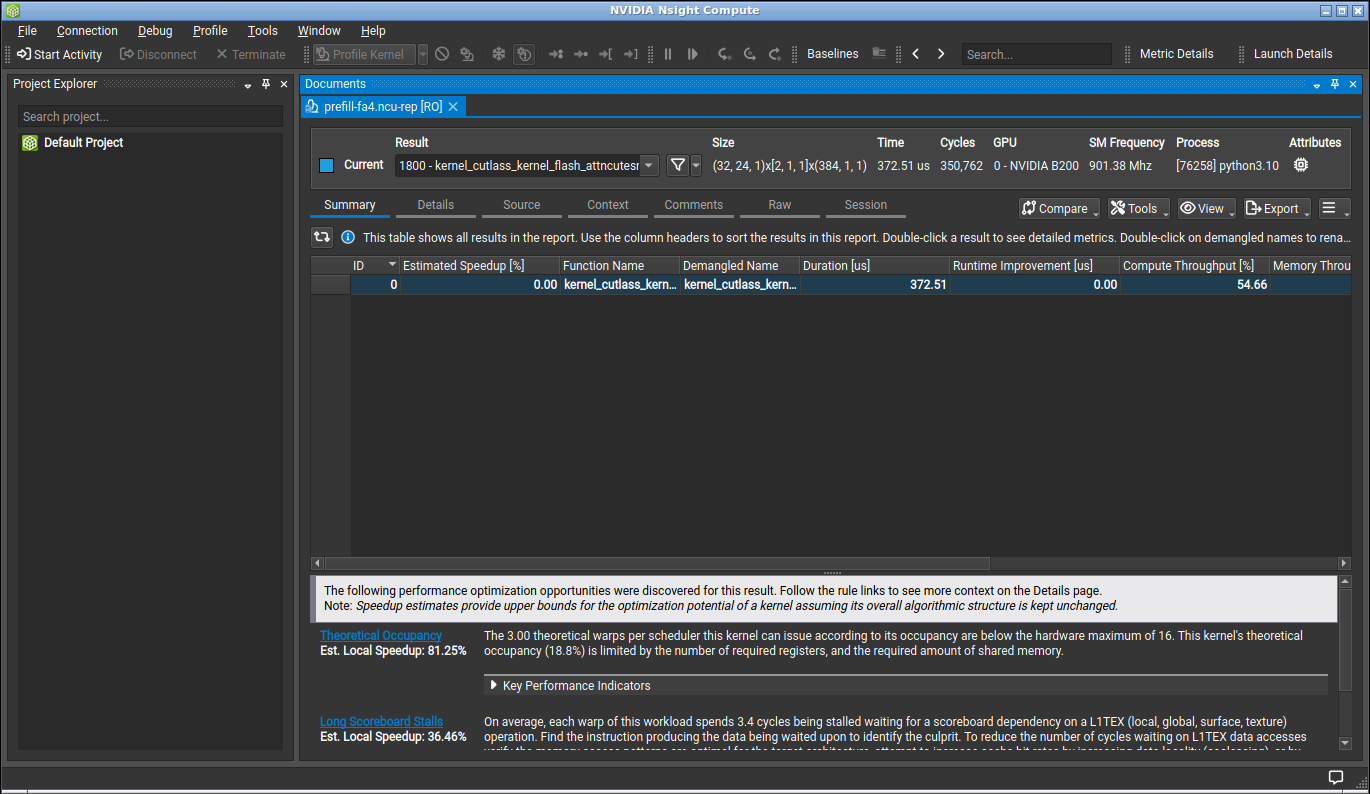Click the blue info icon
The width and height of the screenshot is (1370, 794).
(348, 237)
